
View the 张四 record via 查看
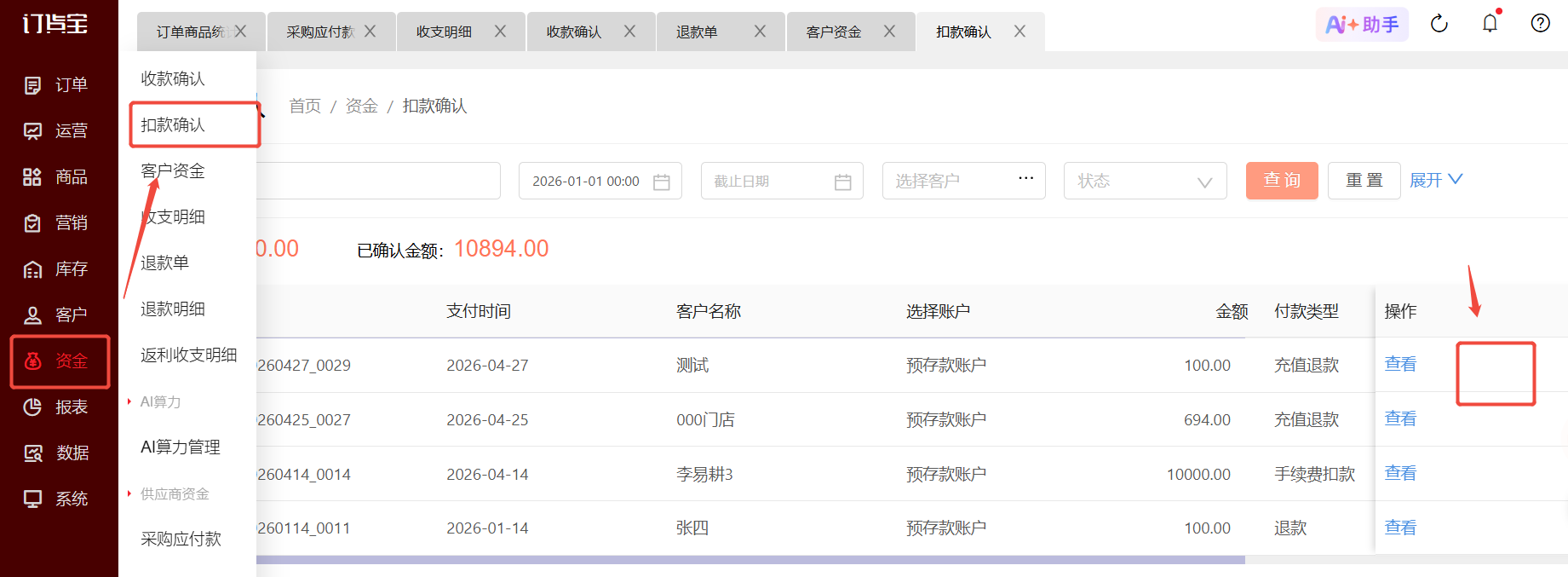1400,528
